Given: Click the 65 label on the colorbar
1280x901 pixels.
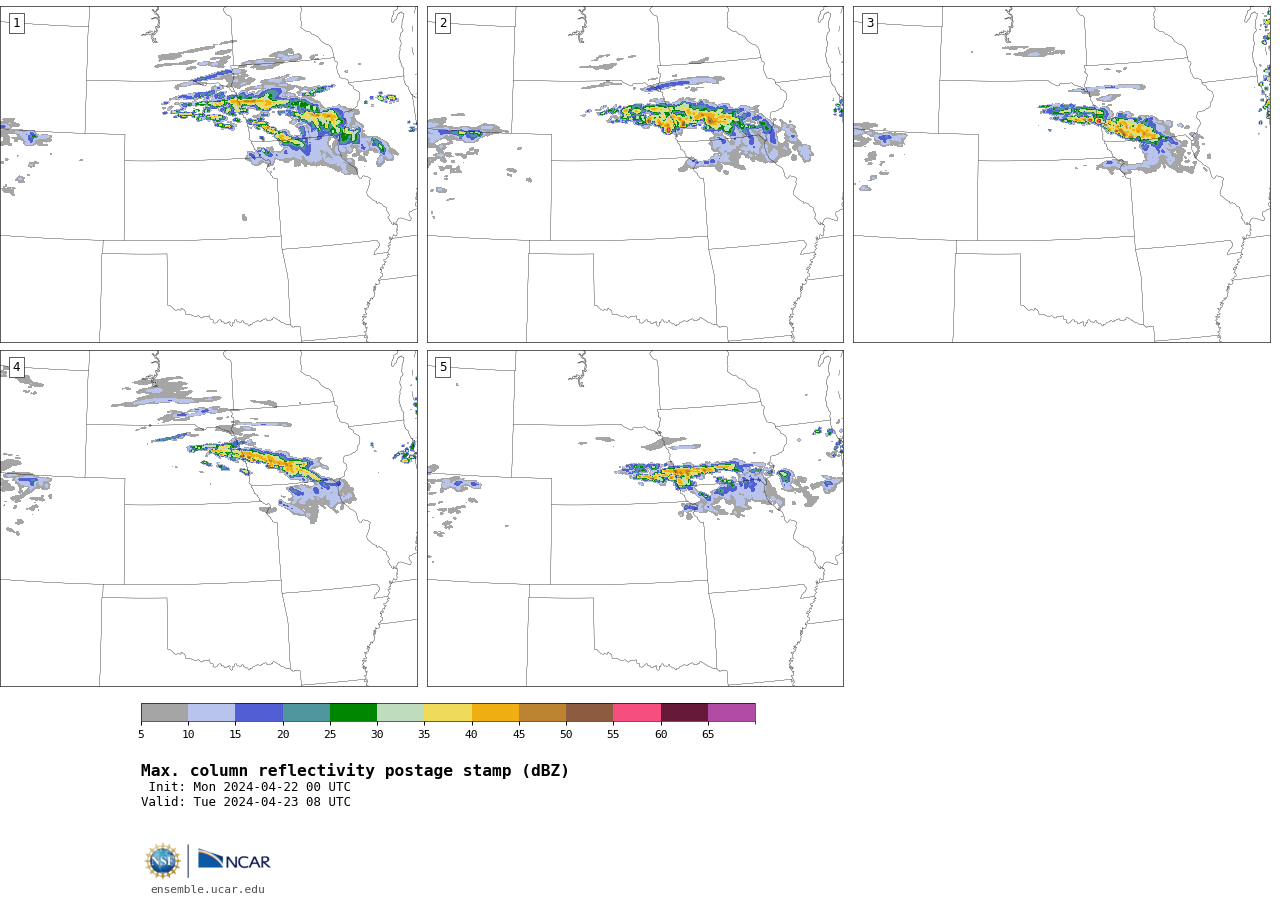Looking at the screenshot, I should tap(708, 735).
